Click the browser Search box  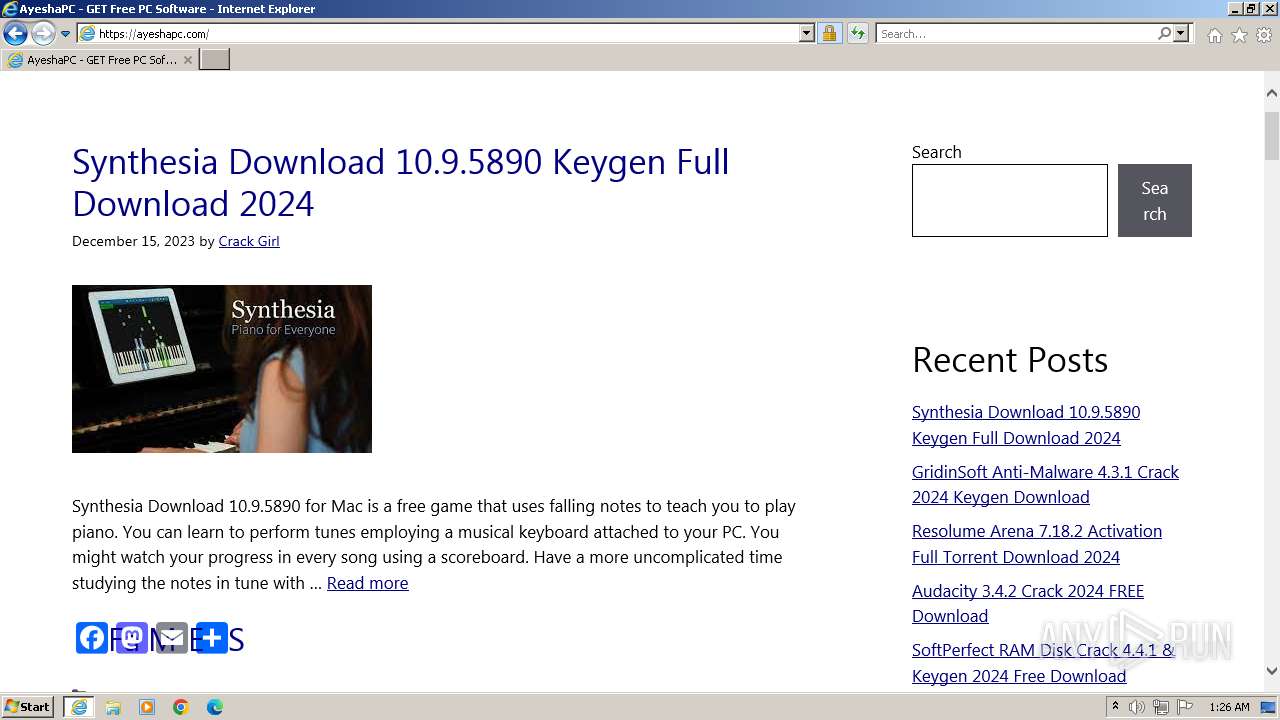click(x=1016, y=33)
